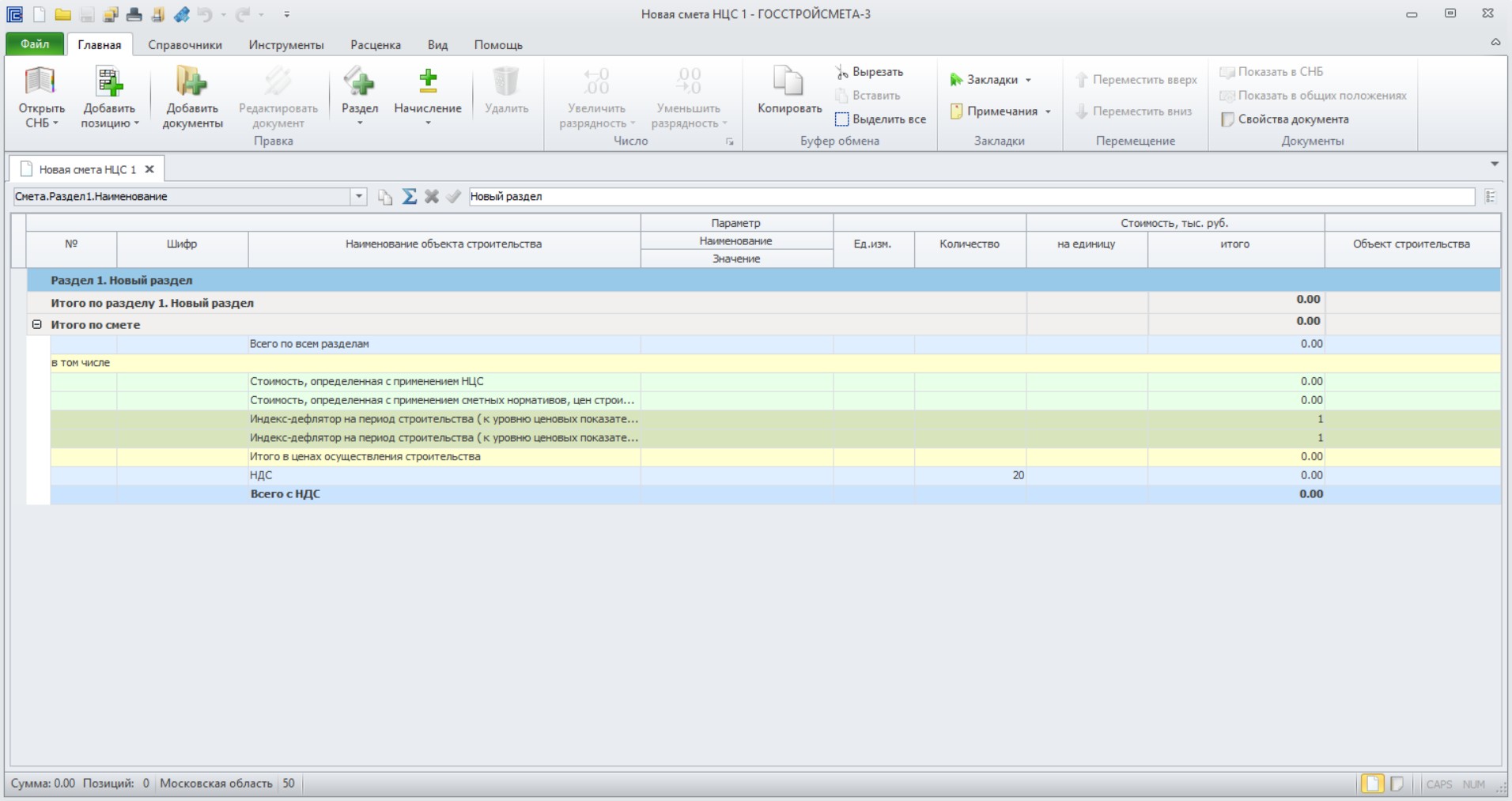Click the Новый раздел formula input field

click(971, 196)
